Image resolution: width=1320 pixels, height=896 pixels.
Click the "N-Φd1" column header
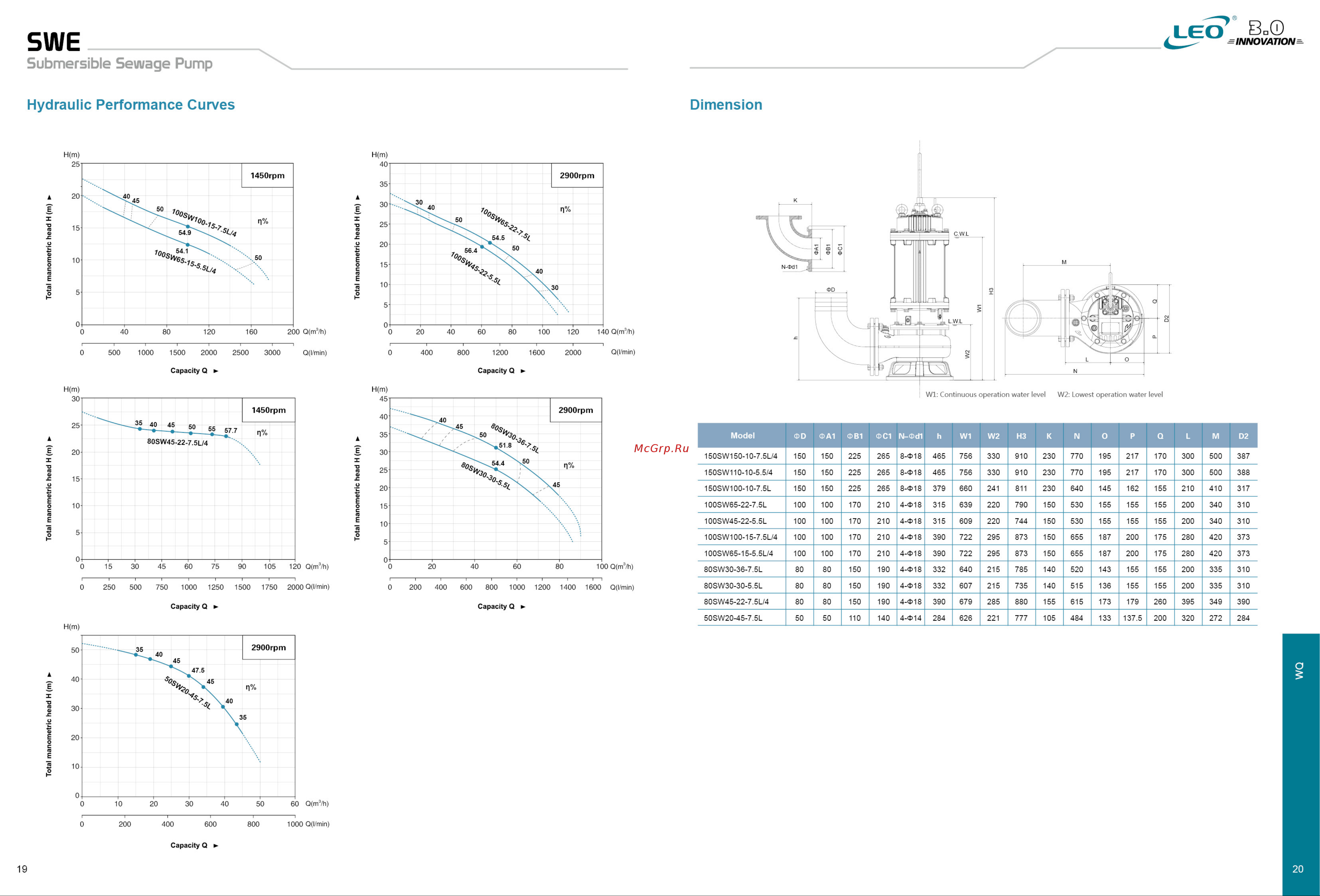tap(911, 436)
